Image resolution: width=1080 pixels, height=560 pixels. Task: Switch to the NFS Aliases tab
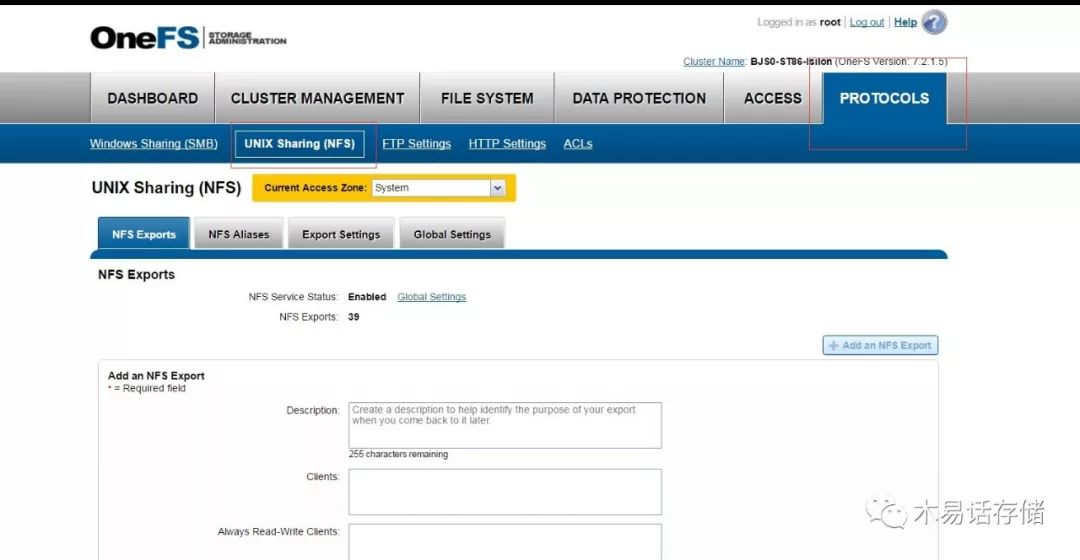click(x=239, y=234)
